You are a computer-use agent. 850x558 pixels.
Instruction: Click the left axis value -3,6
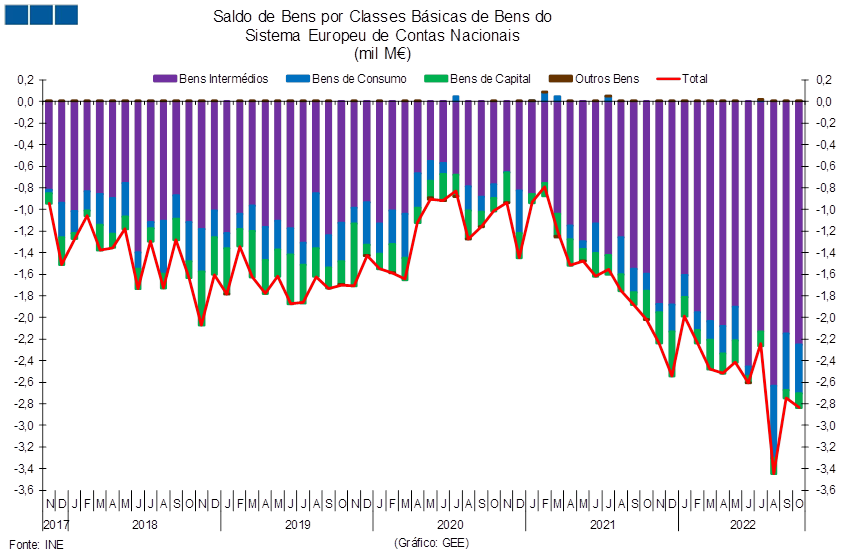pos(25,490)
